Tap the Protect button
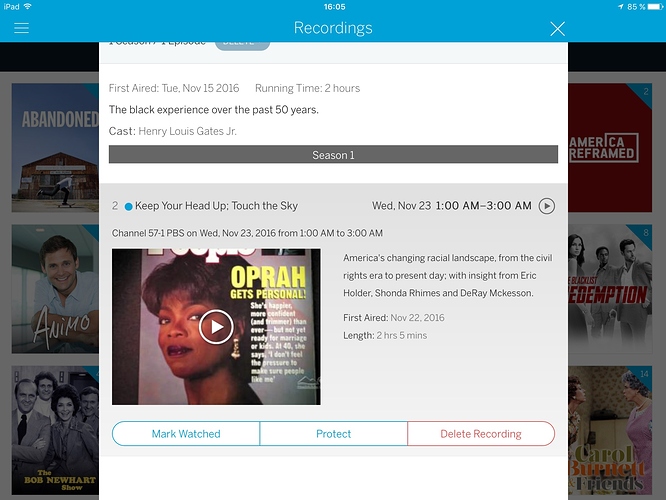This screenshot has width=666, height=500. tap(333, 434)
